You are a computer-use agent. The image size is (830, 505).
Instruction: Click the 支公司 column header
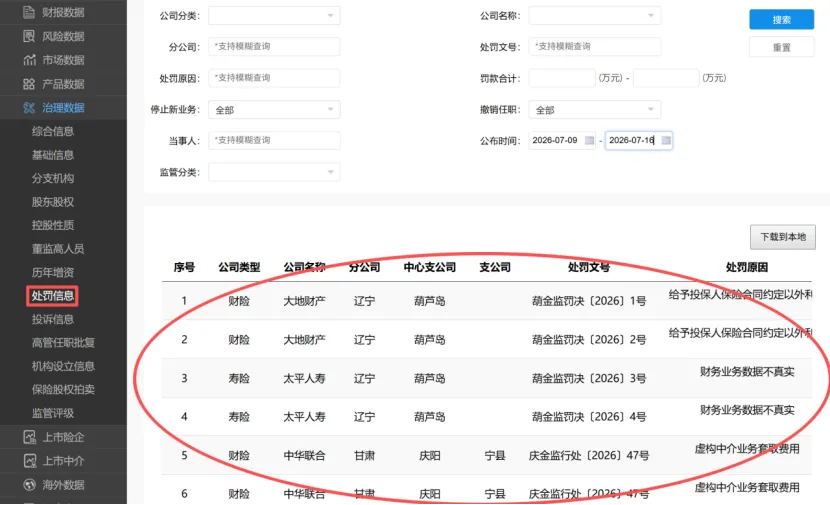[495, 267]
